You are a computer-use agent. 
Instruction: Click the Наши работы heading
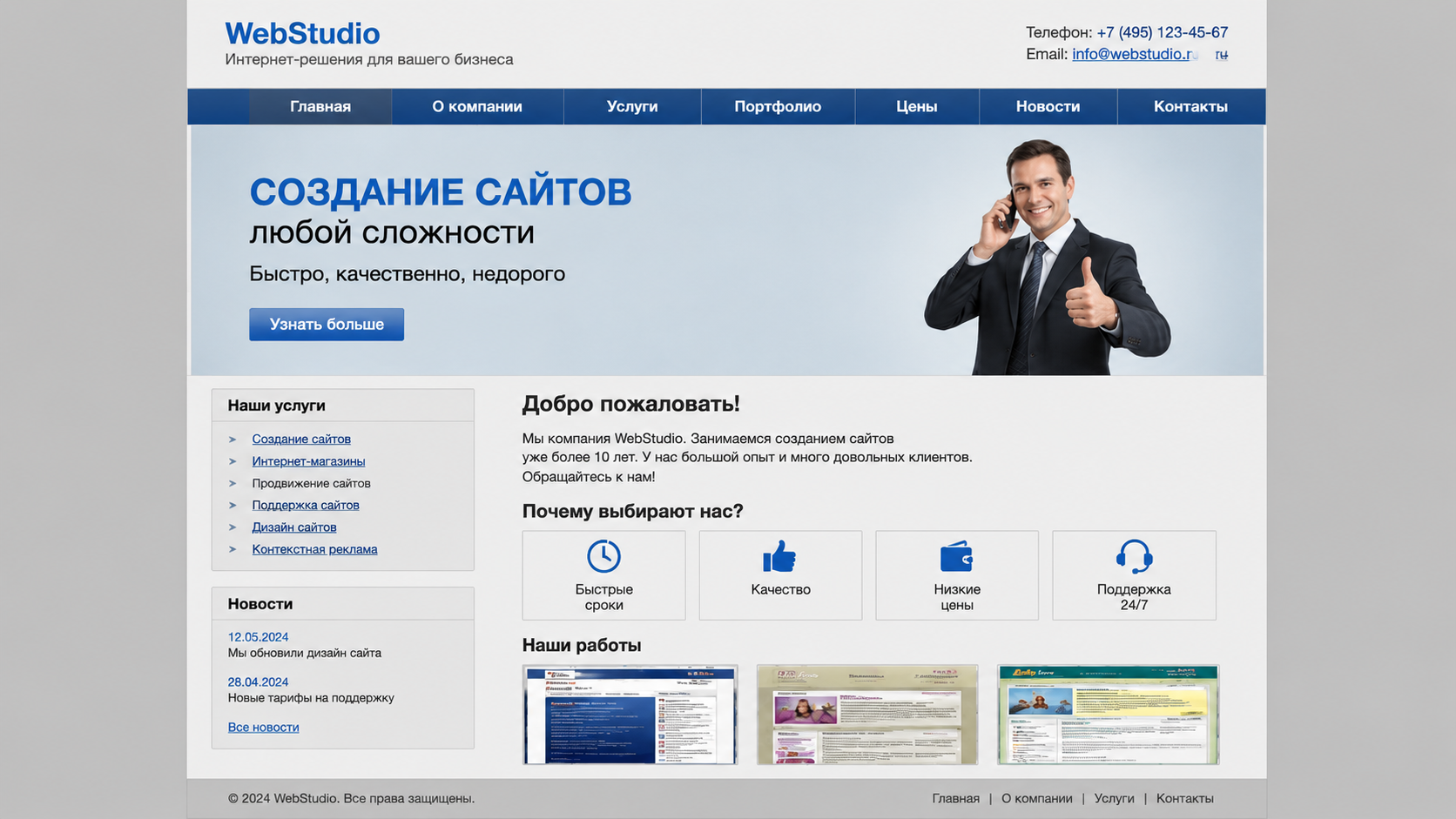point(581,645)
